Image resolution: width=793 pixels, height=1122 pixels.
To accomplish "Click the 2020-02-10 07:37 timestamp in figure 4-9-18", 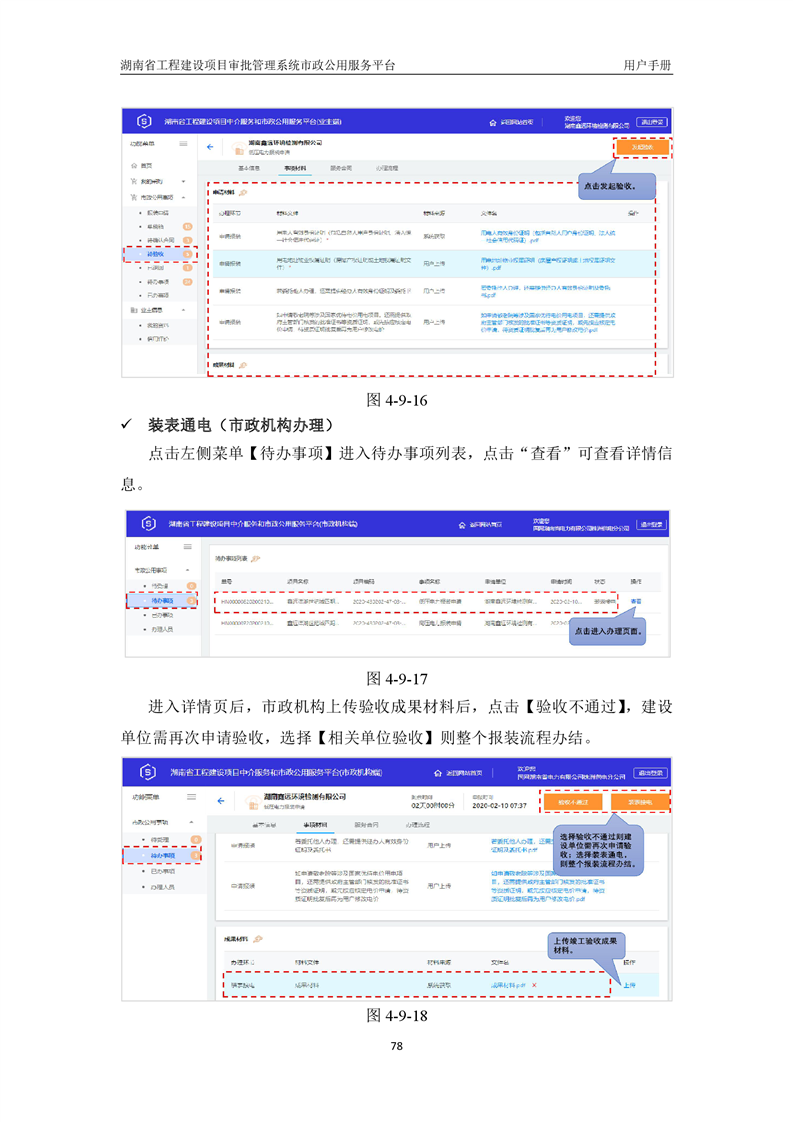I will 499,806.
